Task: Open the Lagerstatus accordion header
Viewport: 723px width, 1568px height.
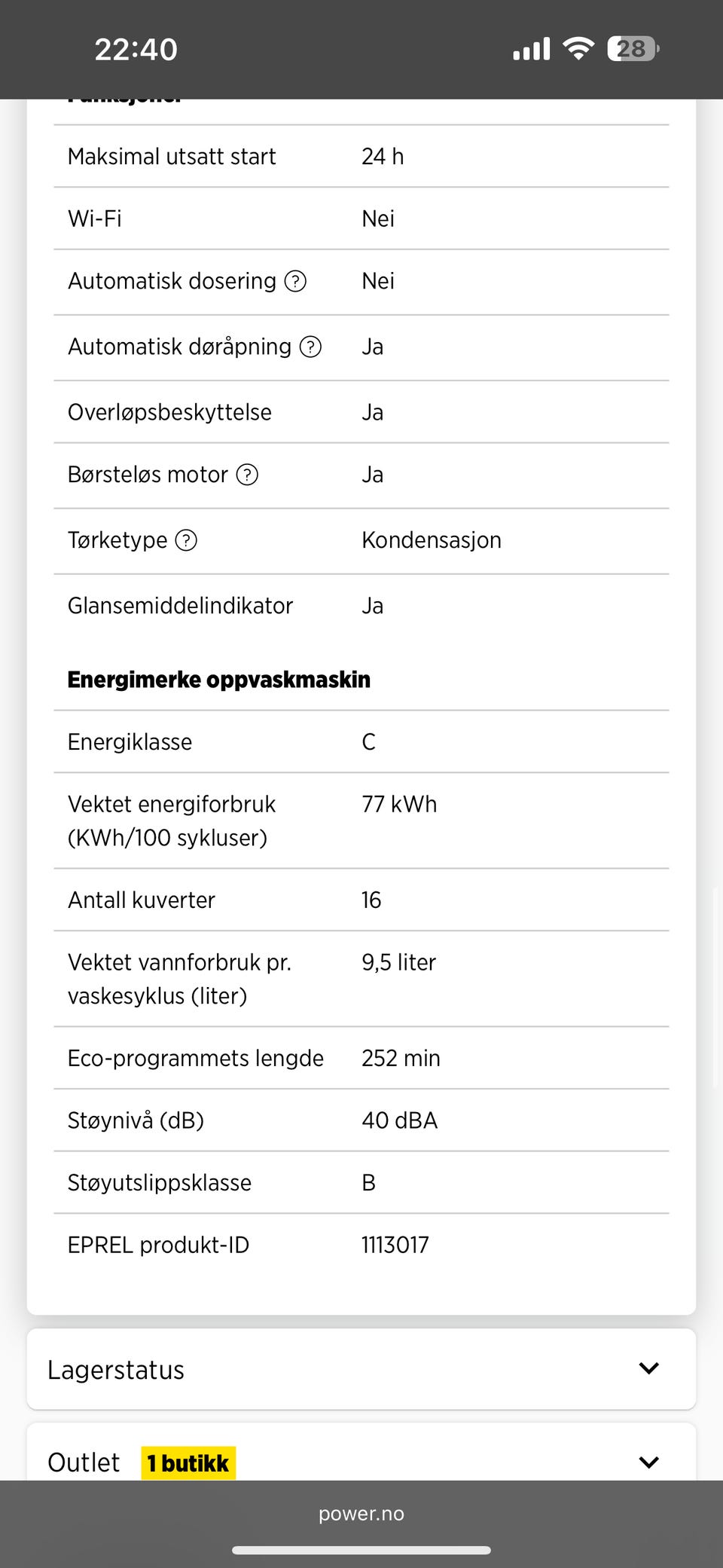Action: point(116,1370)
